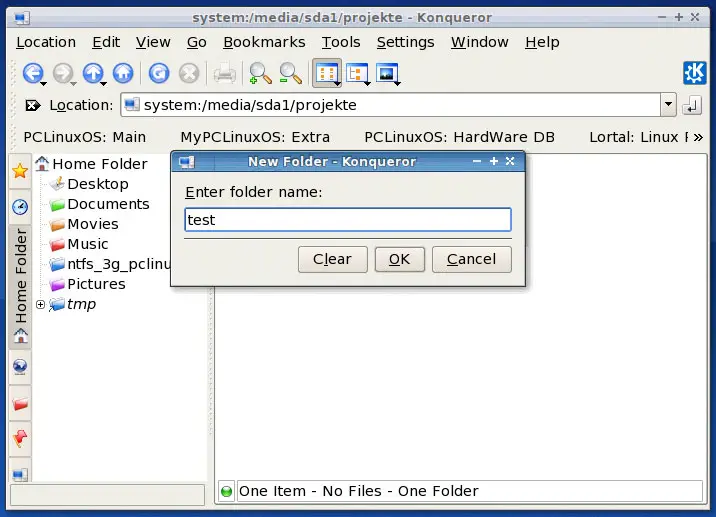Viewport: 716px width, 517px height.
Task: Click the green status indicator in status bar
Action: 226,491
